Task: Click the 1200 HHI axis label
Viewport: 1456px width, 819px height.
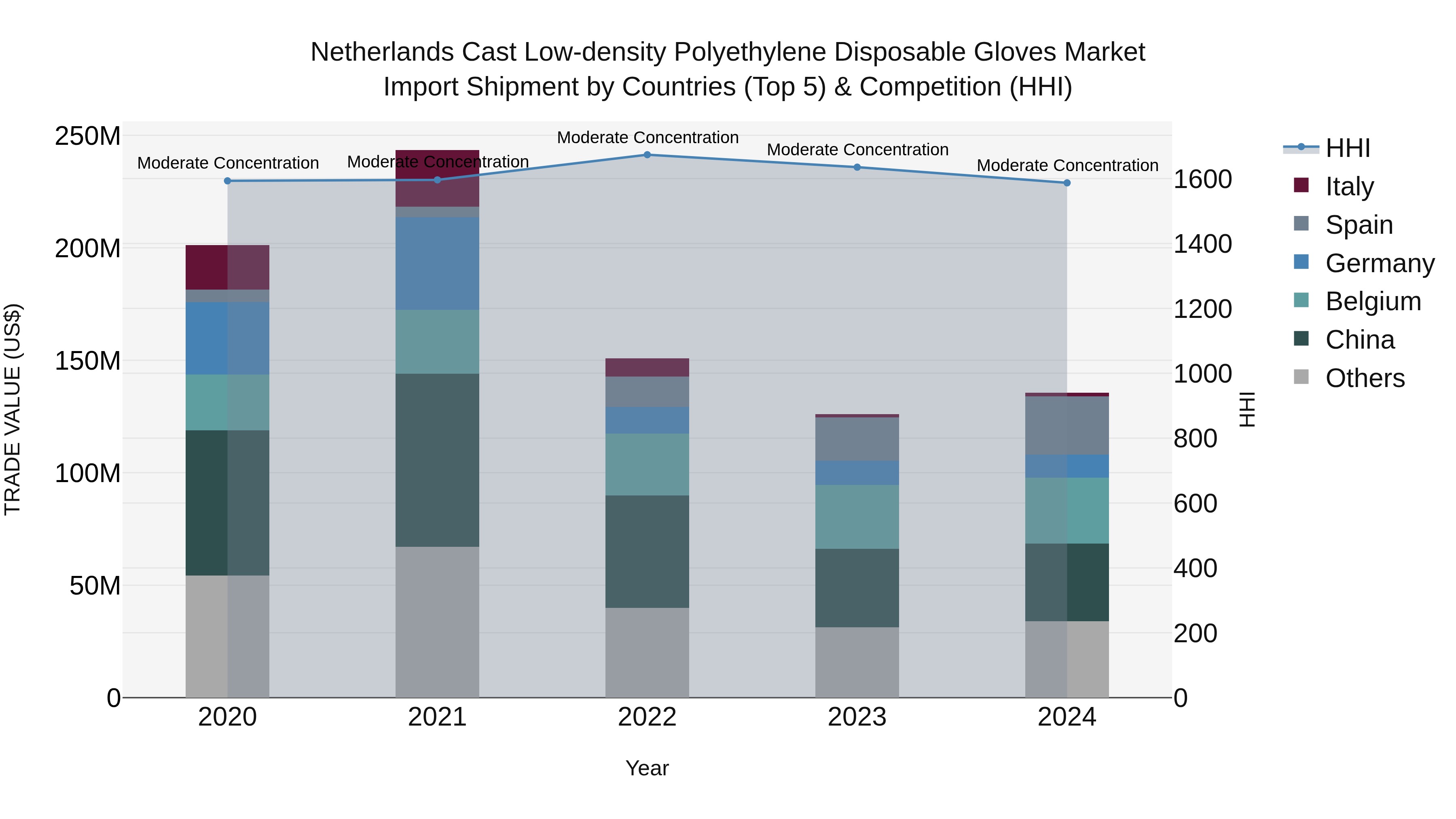Action: [1203, 309]
